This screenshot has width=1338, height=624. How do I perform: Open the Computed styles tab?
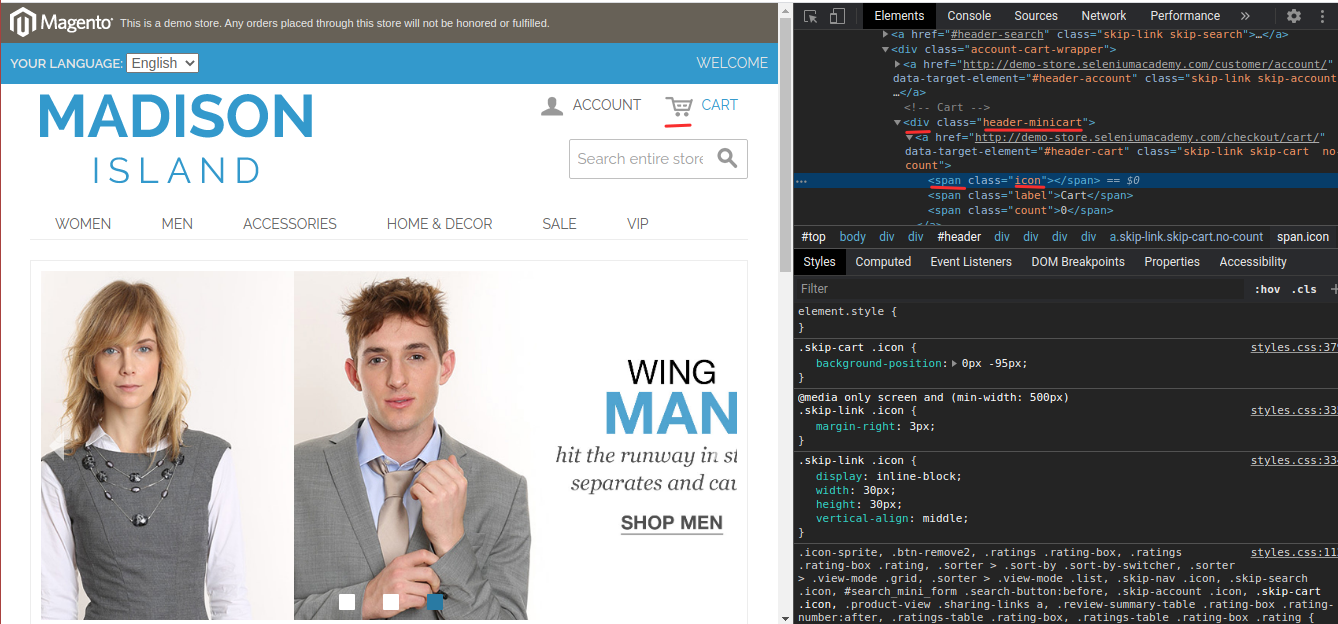[883, 262]
